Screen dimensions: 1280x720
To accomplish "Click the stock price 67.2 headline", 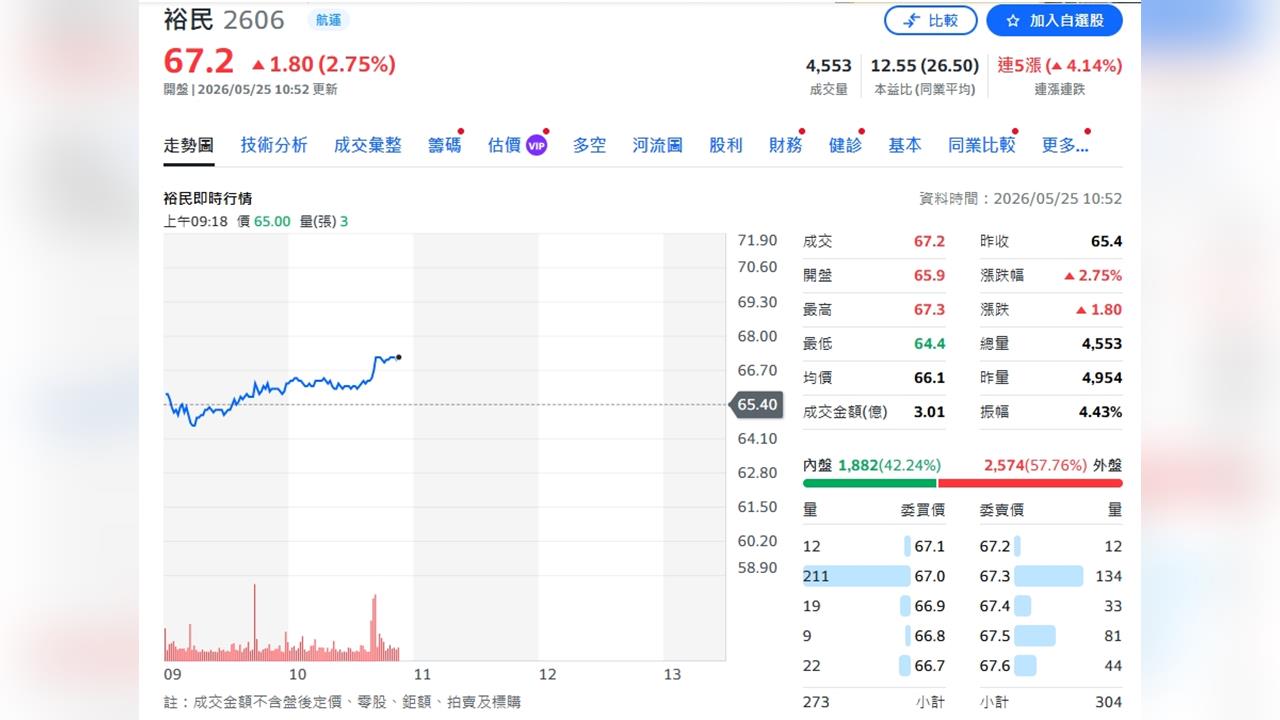I will 199,62.
